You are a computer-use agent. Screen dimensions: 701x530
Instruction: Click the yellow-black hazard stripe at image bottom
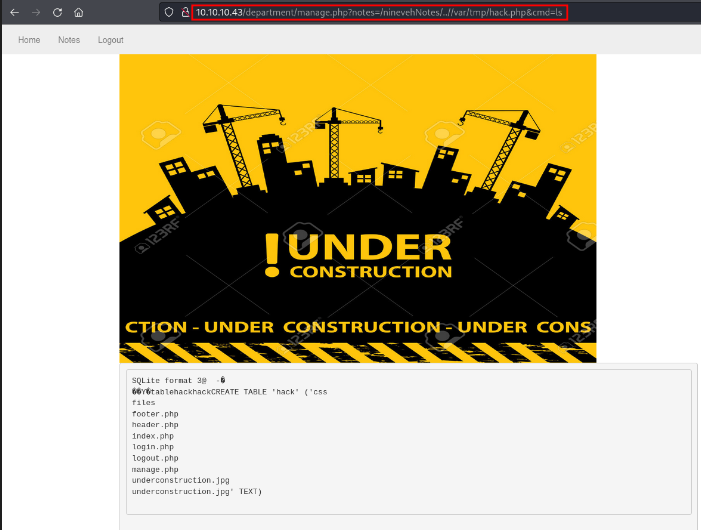pyautogui.click(x=357, y=351)
